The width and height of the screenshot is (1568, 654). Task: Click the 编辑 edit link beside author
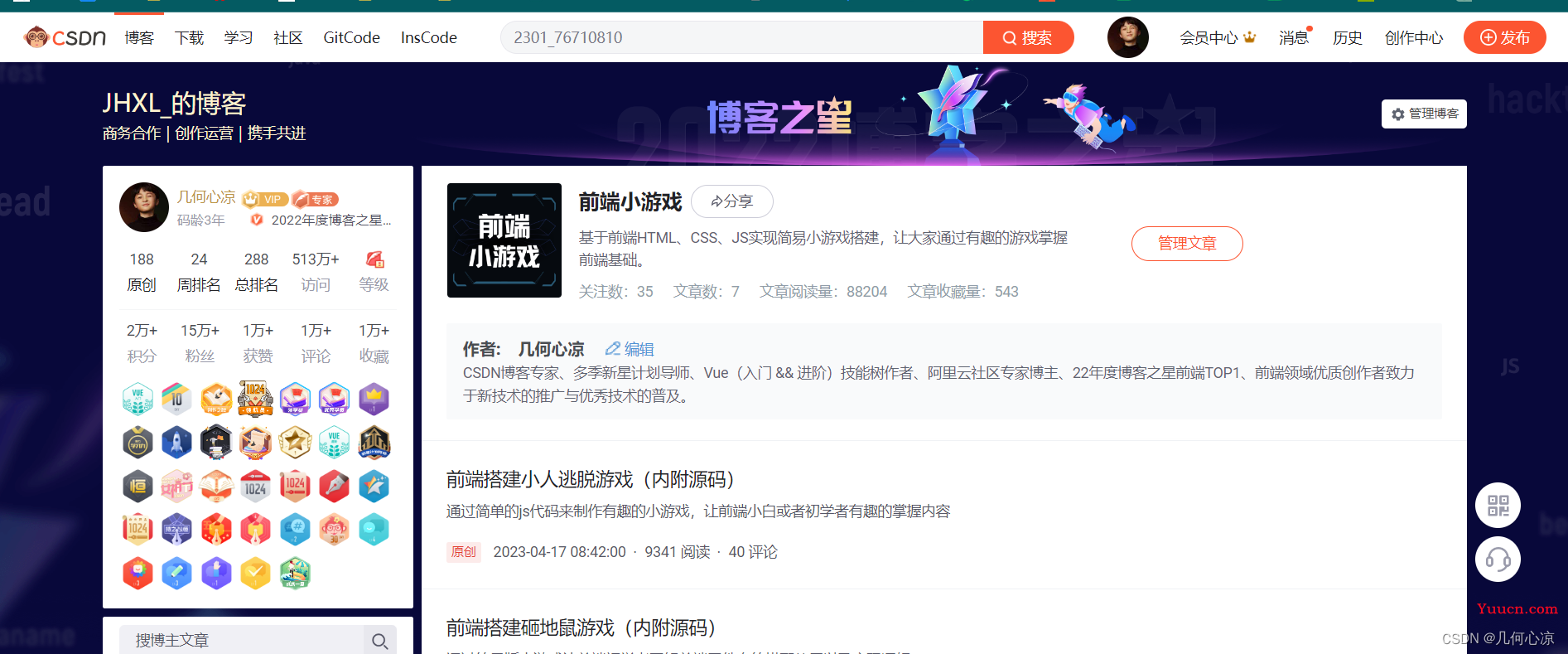[630, 349]
